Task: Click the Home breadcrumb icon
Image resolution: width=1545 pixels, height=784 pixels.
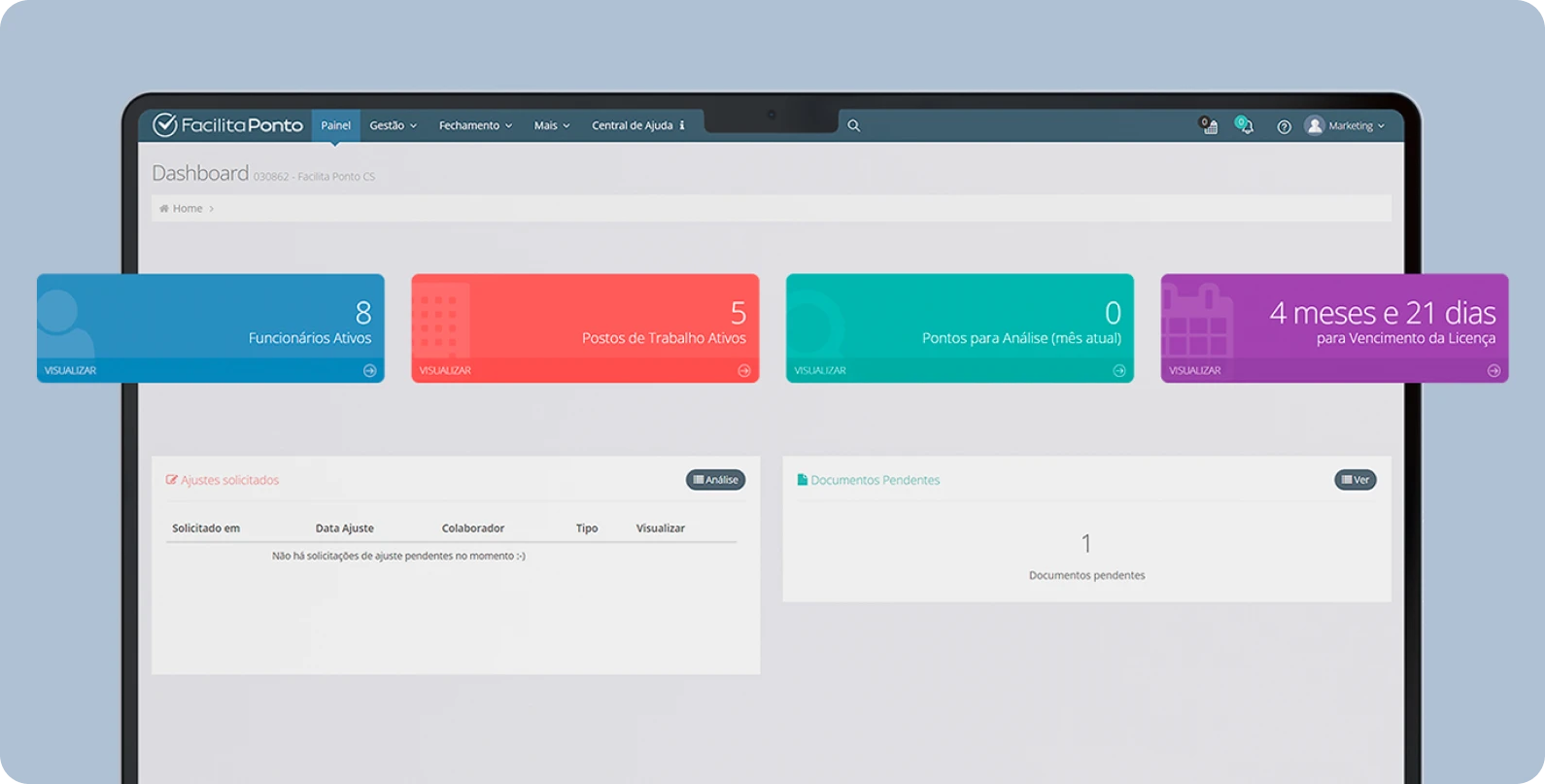Action: click(164, 208)
